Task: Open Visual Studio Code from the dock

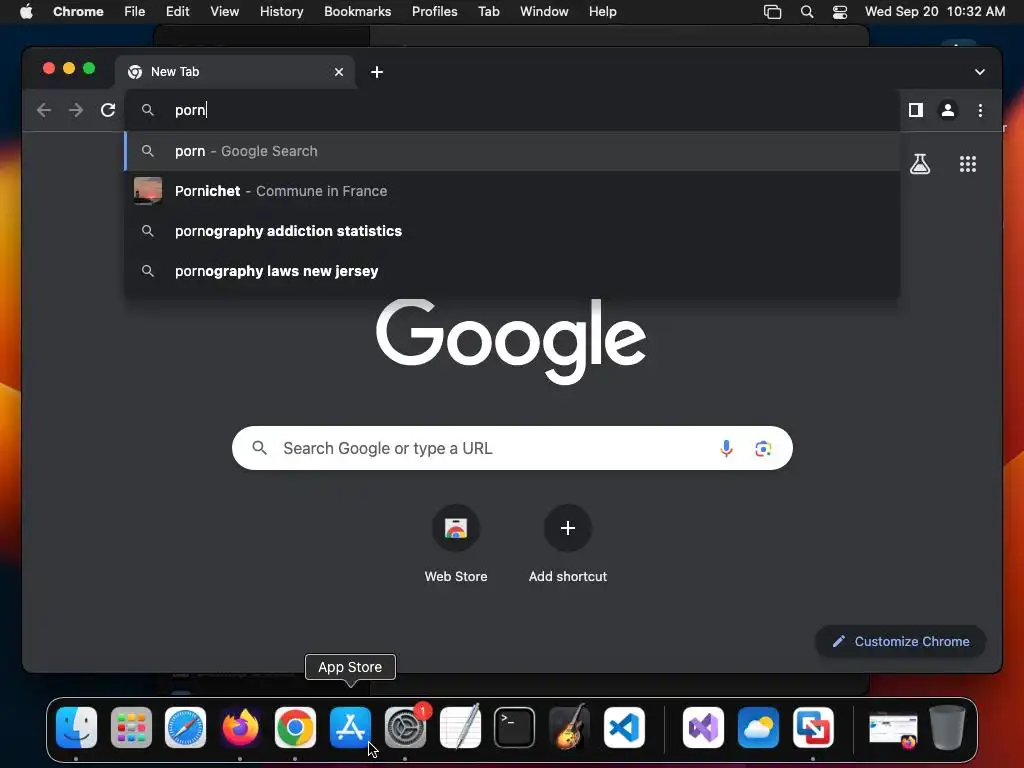Action: [x=624, y=728]
